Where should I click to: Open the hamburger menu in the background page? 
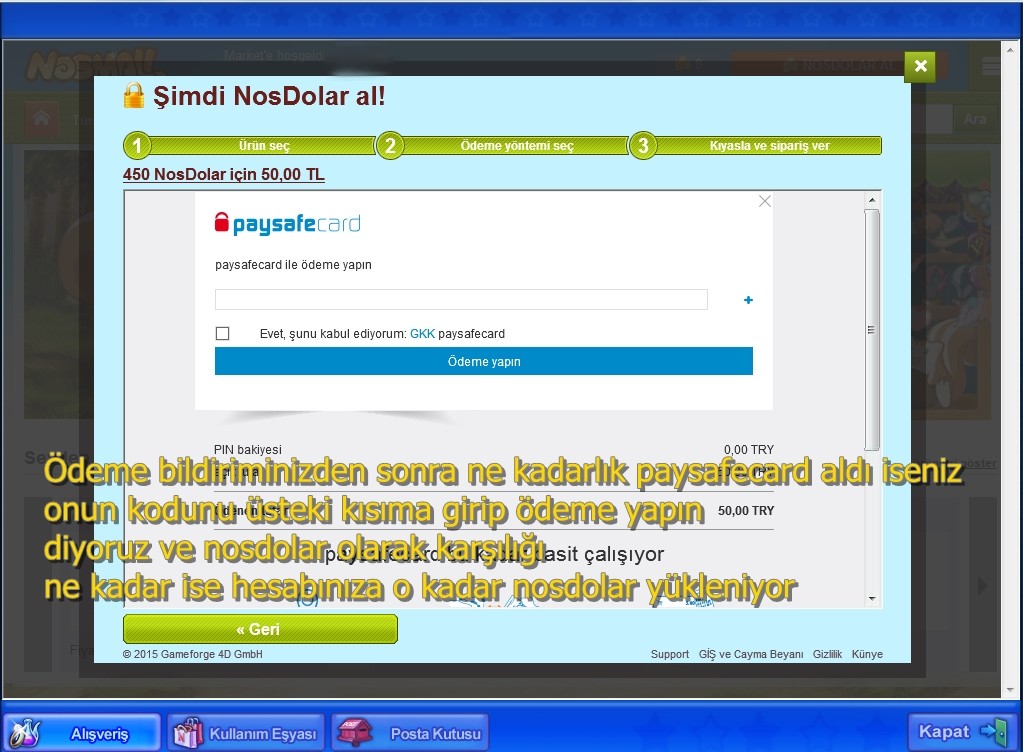[991, 65]
